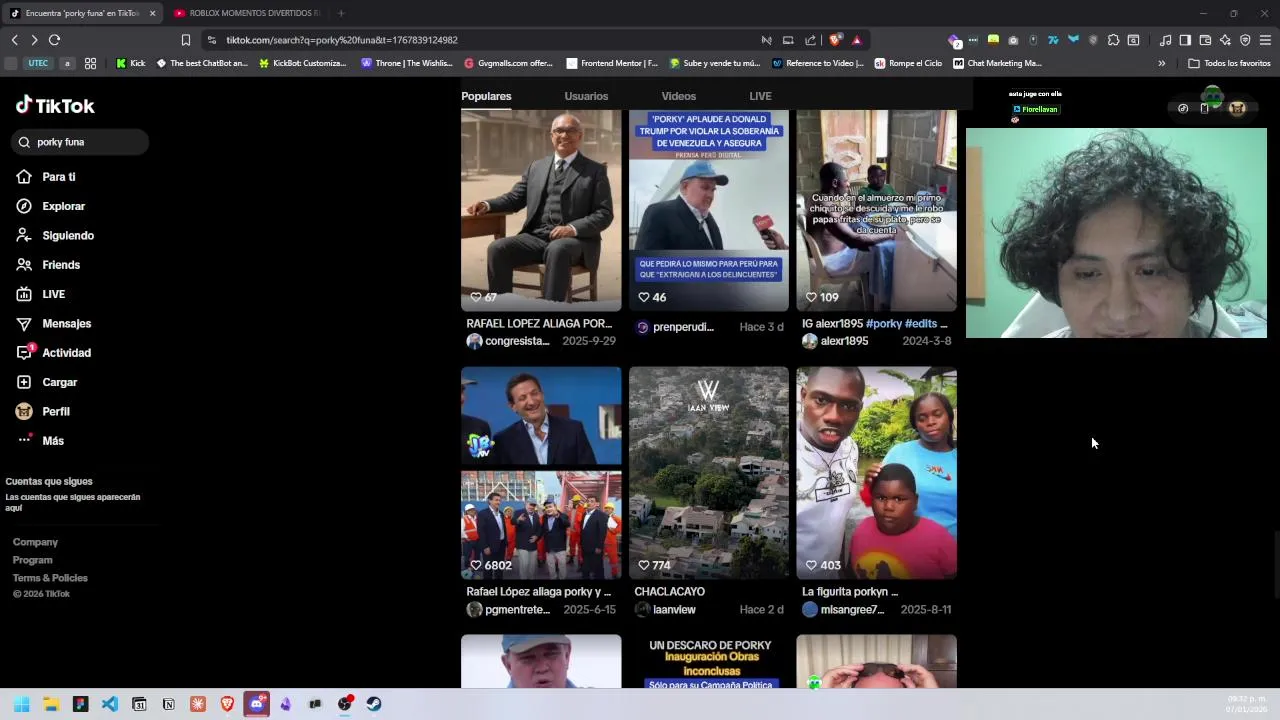Screen dimensions: 1280x720
Task: Open the Para ti home feed
Action: click(x=46, y=177)
